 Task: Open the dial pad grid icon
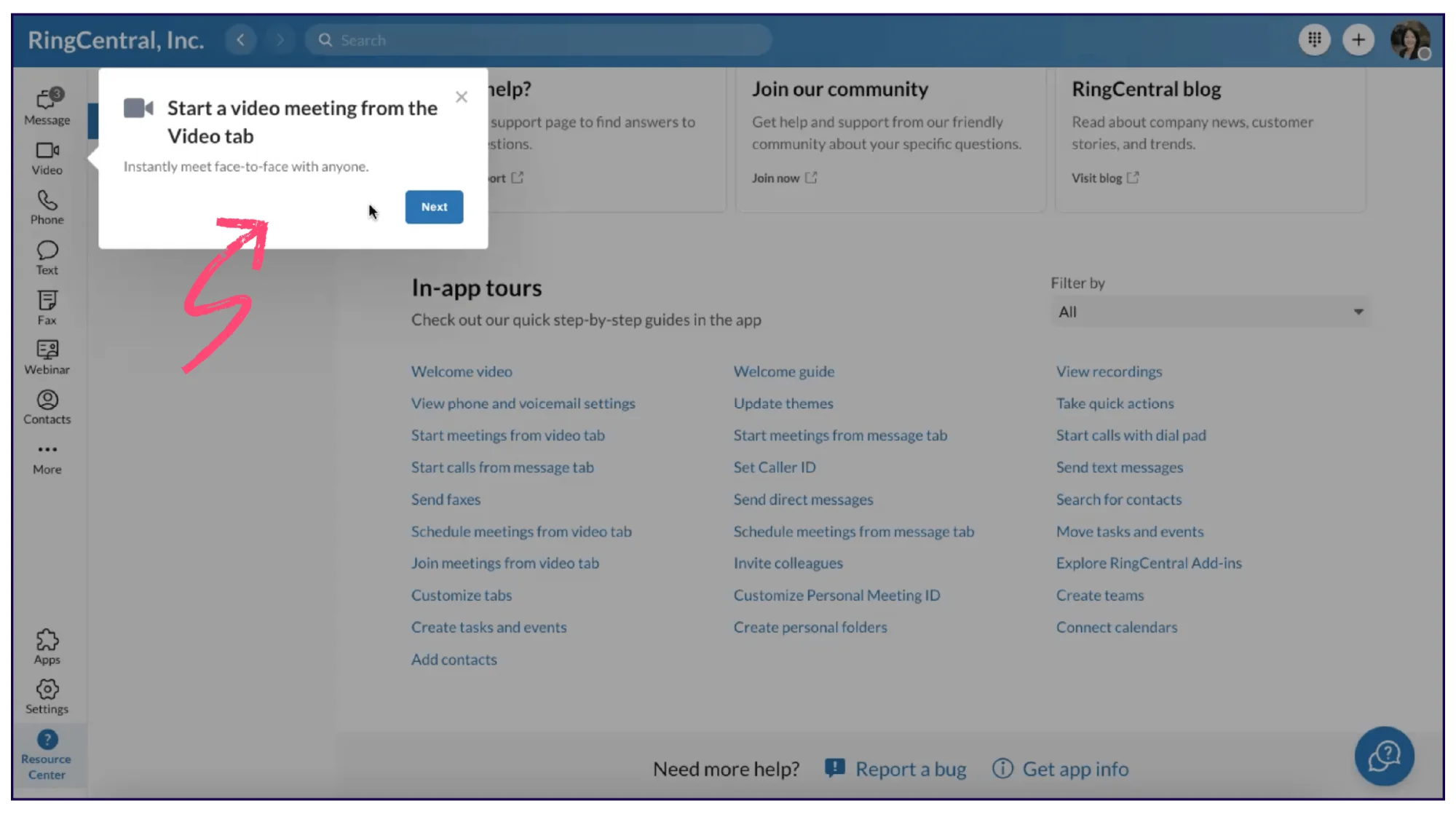click(1314, 40)
